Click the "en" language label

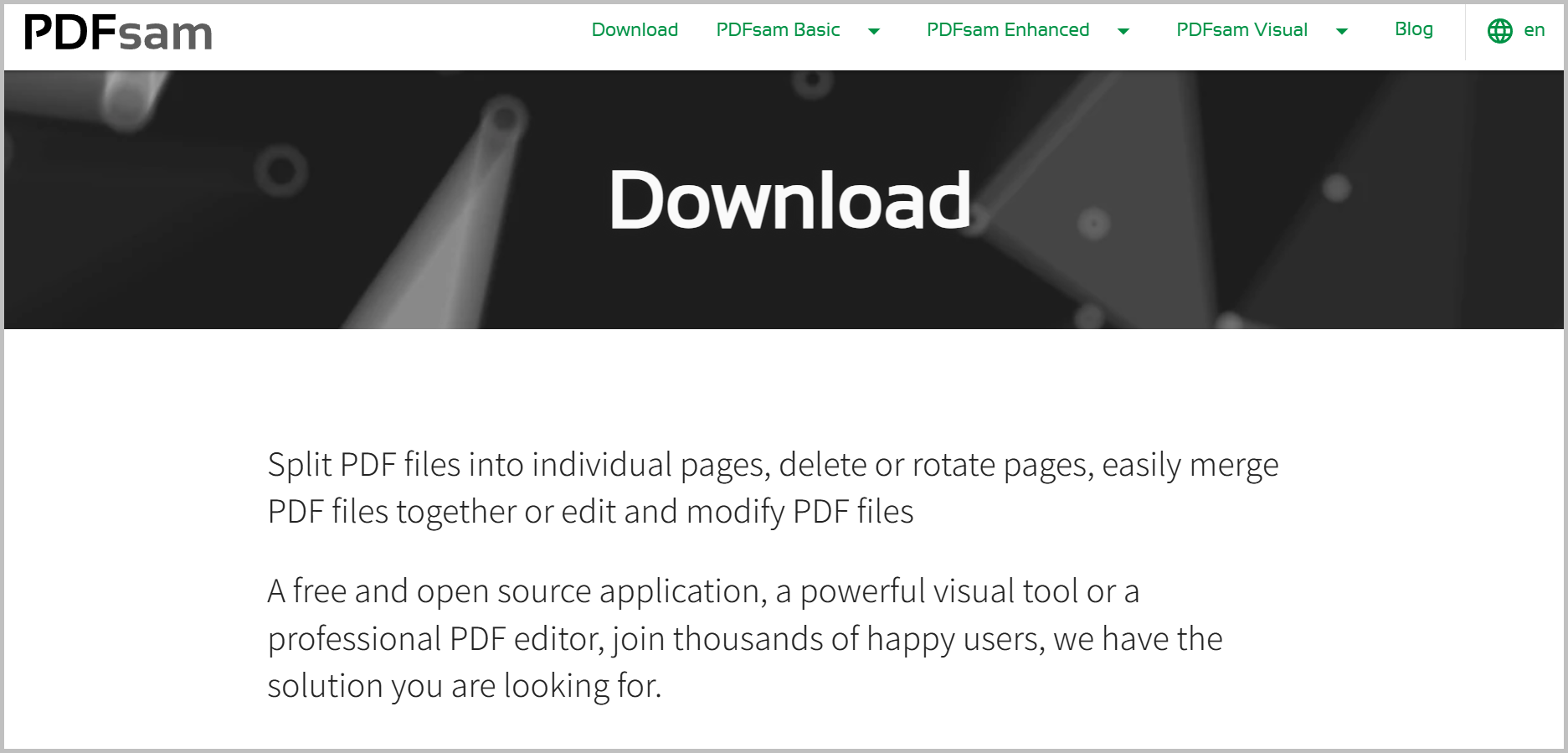(x=1534, y=31)
